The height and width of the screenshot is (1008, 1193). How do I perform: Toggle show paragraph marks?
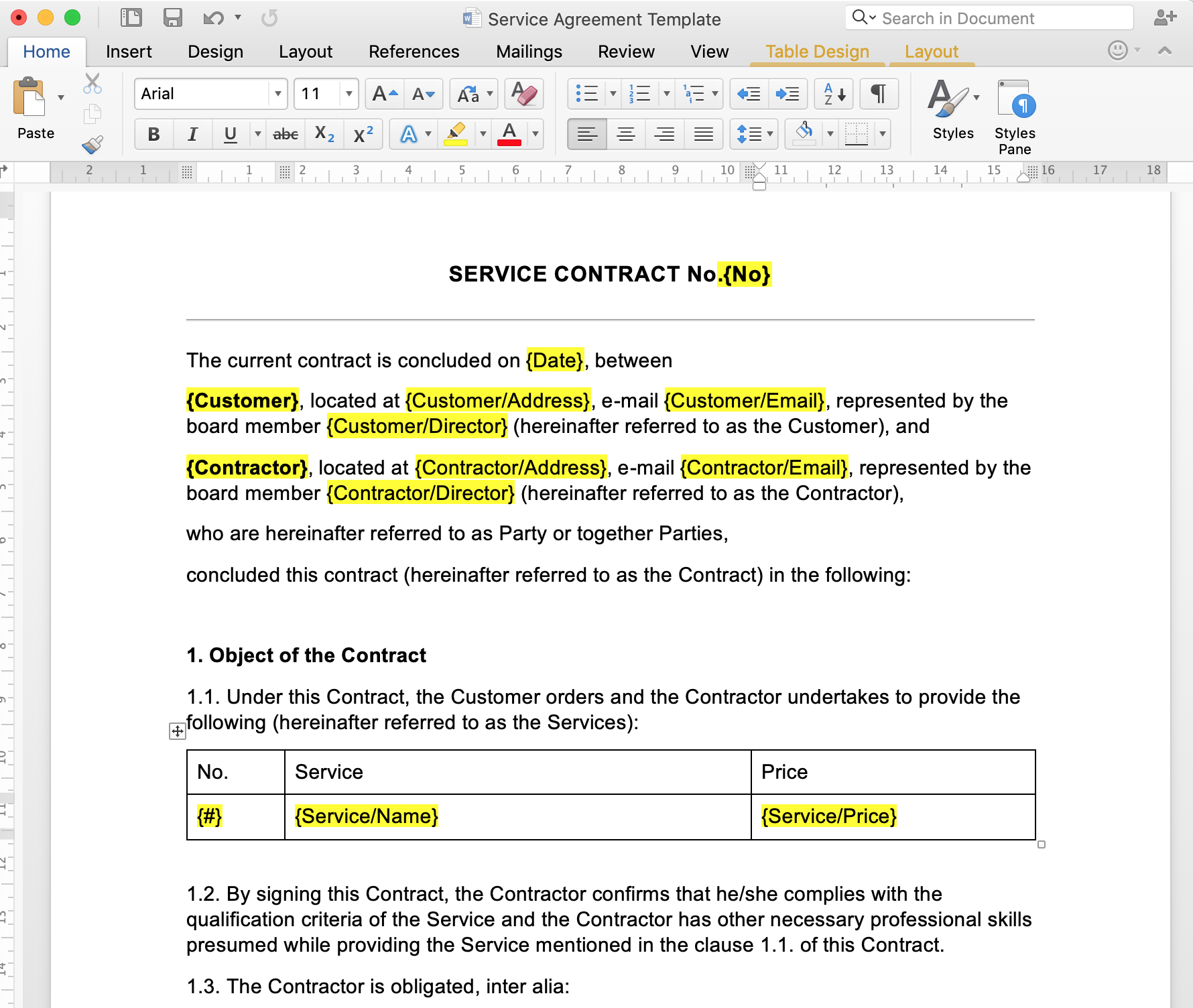pyautogui.click(x=878, y=94)
